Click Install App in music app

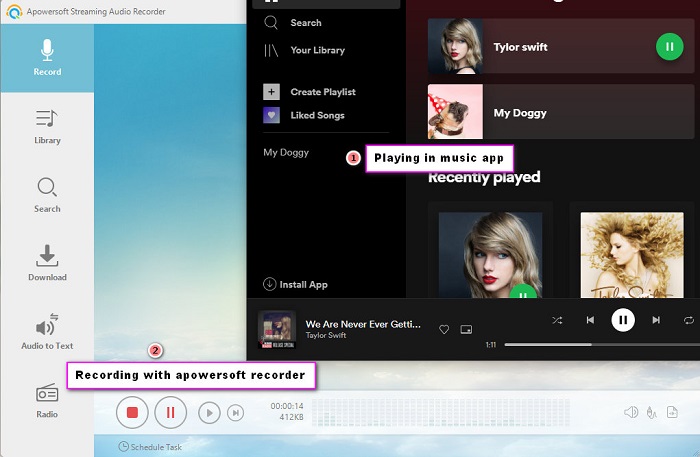tap(295, 284)
